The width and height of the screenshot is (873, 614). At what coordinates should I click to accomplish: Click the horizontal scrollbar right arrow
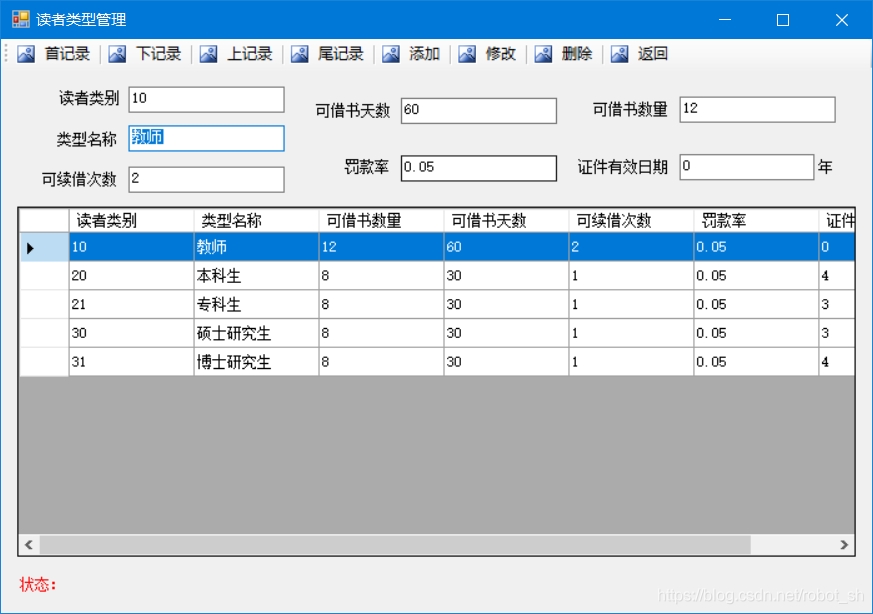(844, 544)
